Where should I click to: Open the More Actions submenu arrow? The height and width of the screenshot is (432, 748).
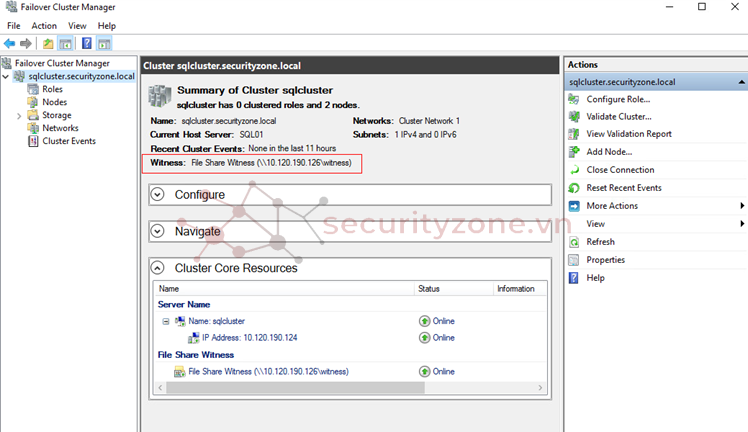741,206
